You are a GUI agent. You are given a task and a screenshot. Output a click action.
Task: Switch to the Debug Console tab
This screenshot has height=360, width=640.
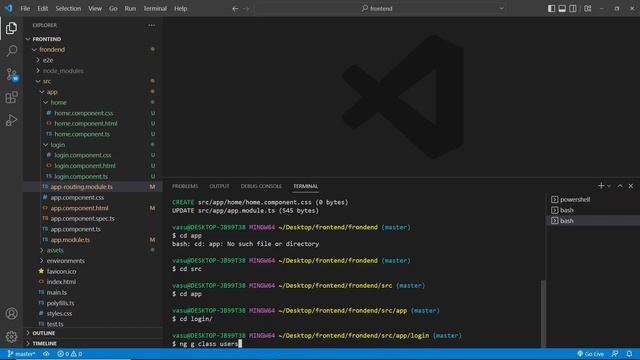click(x=261, y=186)
